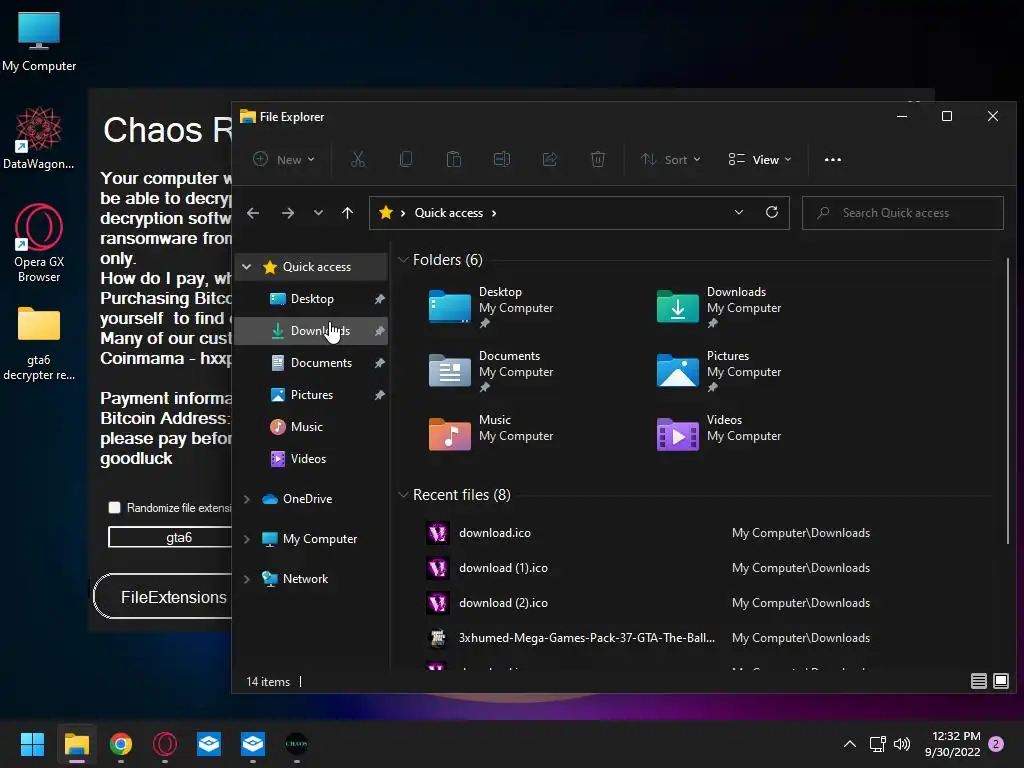The height and width of the screenshot is (768, 1024).
Task: Open the Downloads folder tile in main pane
Action: pos(719,306)
